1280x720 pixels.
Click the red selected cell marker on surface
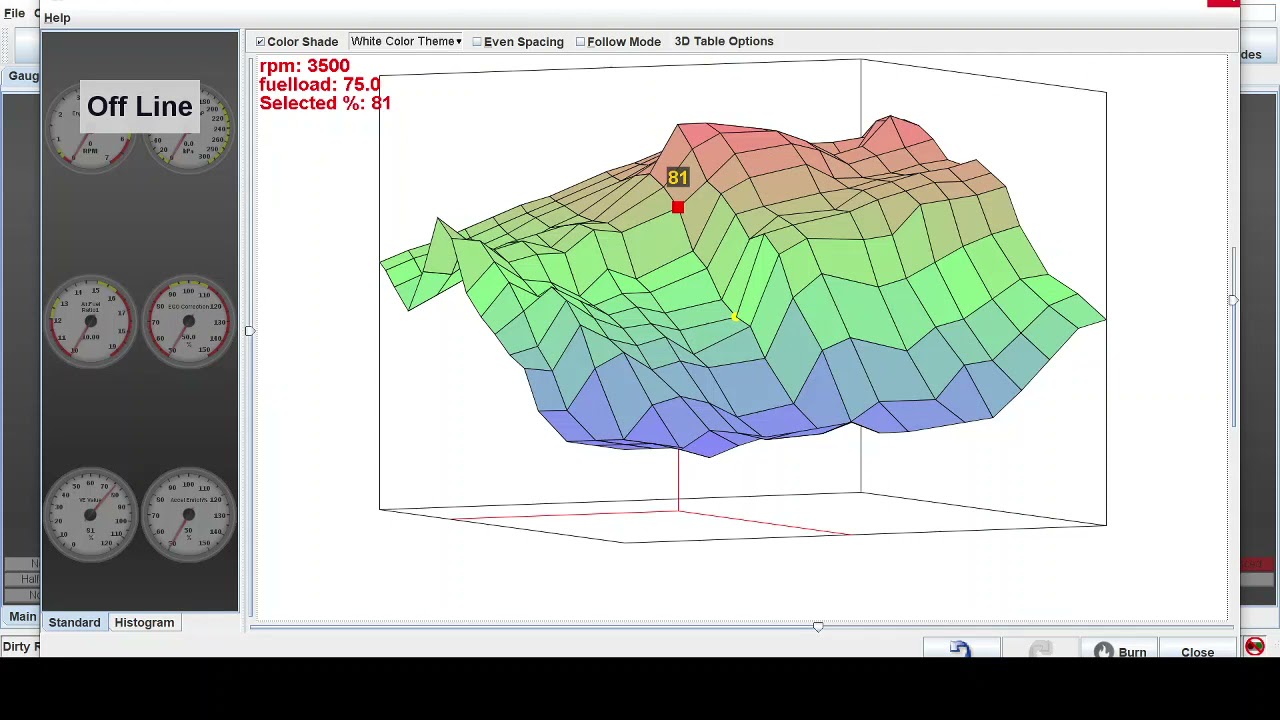(678, 207)
